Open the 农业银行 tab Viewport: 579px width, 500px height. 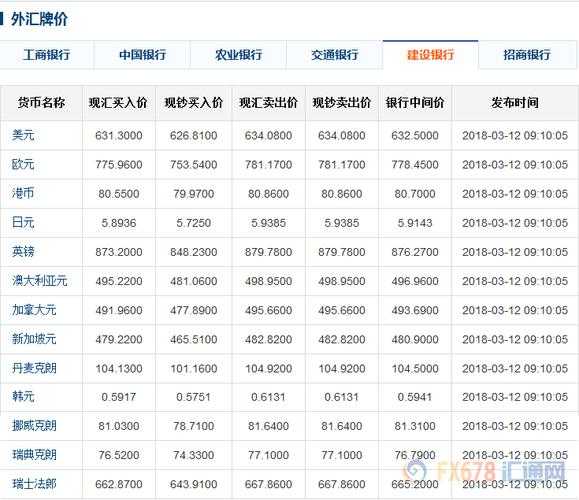(238, 55)
